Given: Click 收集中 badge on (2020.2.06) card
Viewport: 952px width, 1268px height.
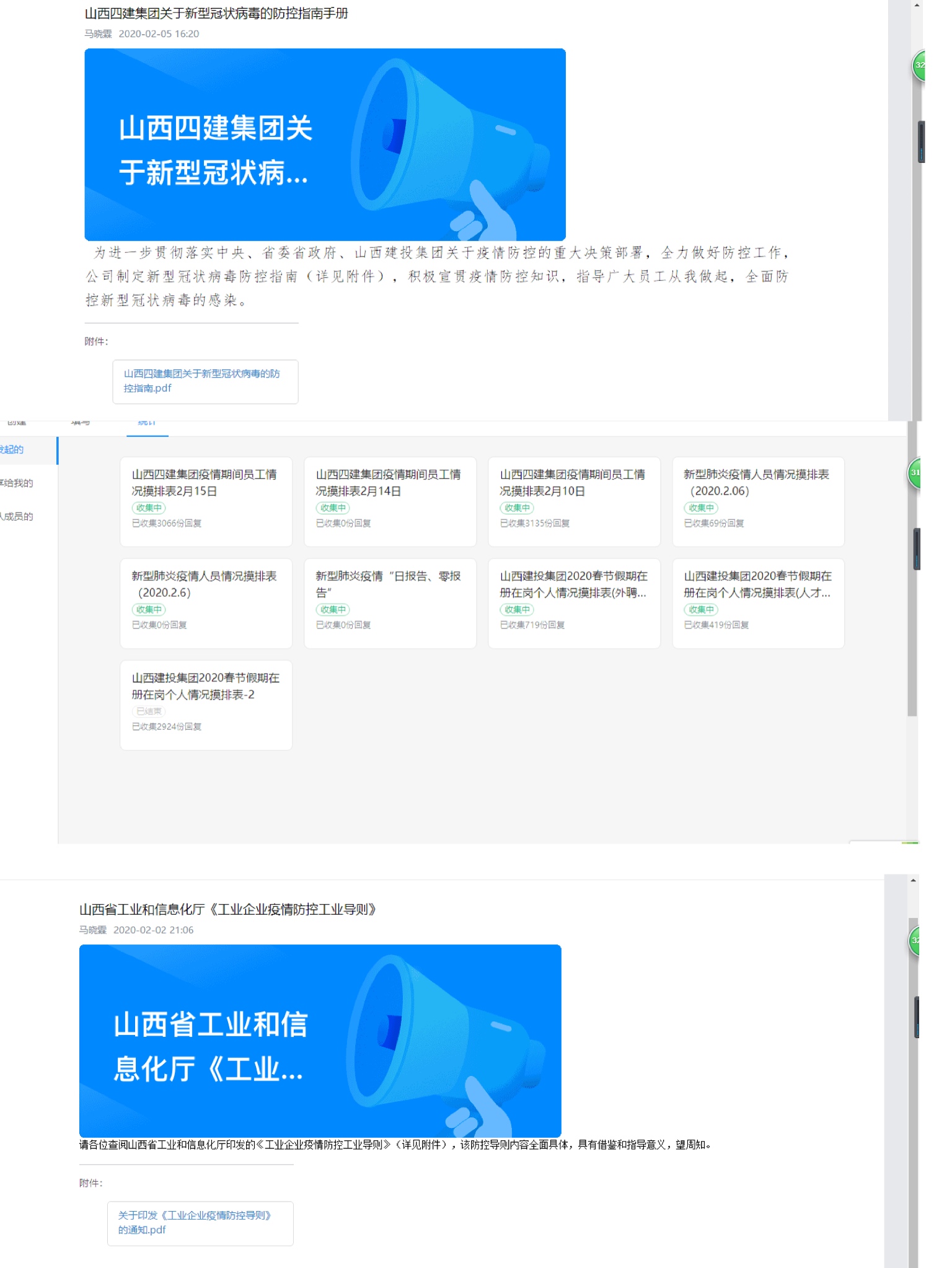Looking at the screenshot, I should [x=701, y=508].
